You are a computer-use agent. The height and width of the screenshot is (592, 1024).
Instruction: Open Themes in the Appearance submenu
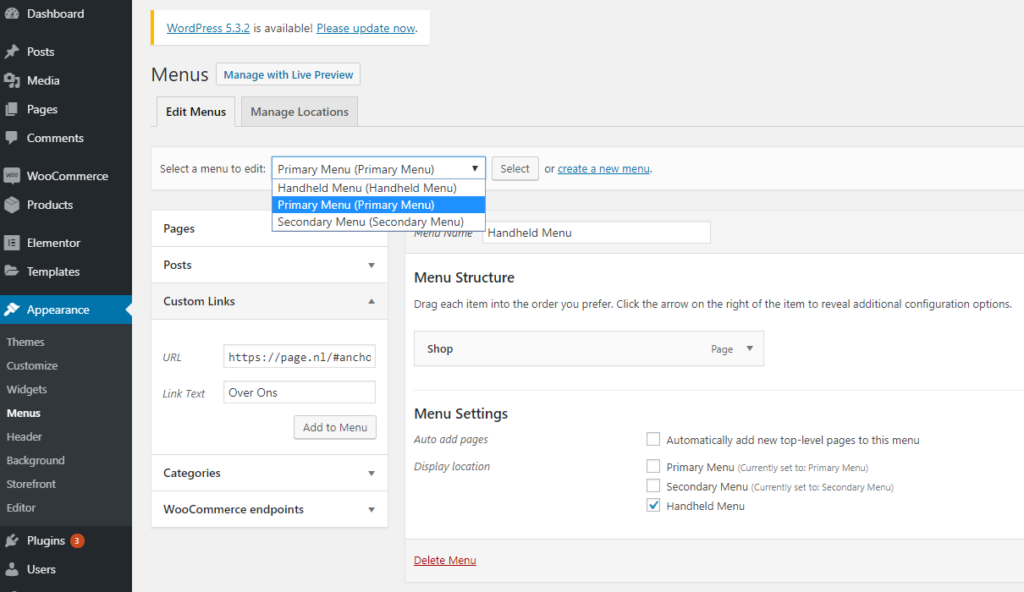click(25, 342)
